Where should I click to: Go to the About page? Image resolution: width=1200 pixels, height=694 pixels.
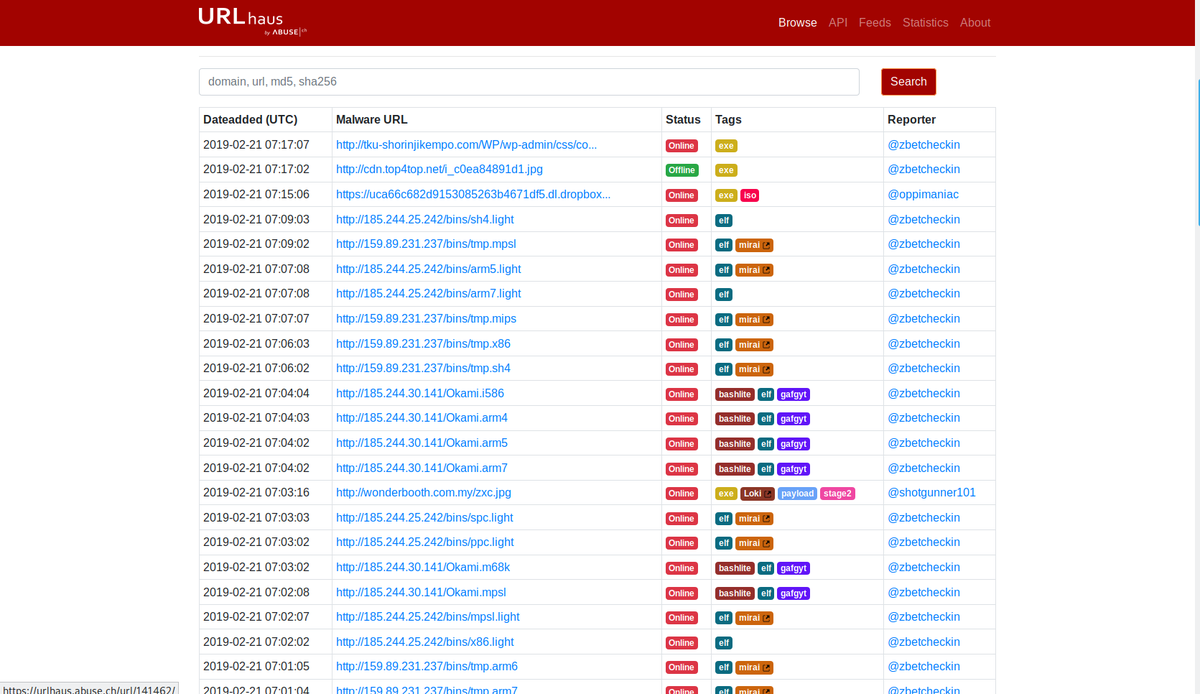click(x=975, y=22)
